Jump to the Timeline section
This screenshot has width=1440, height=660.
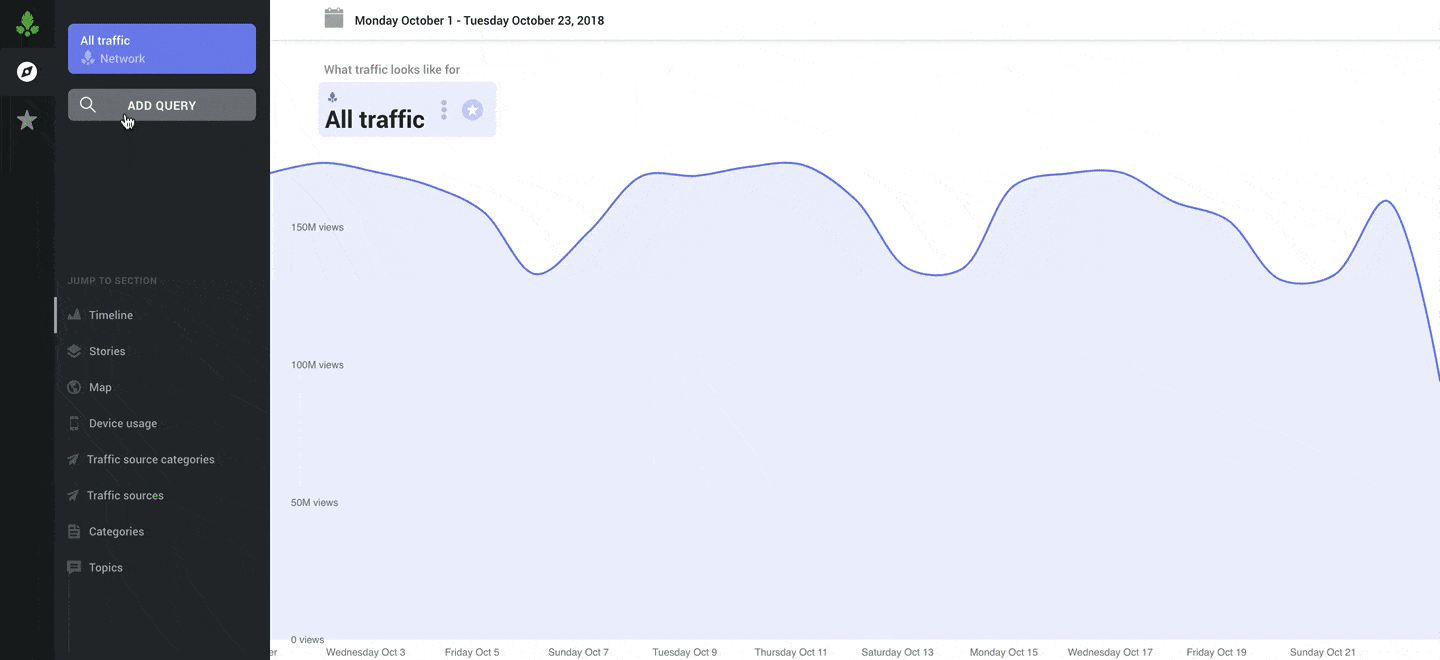[111, 315]
